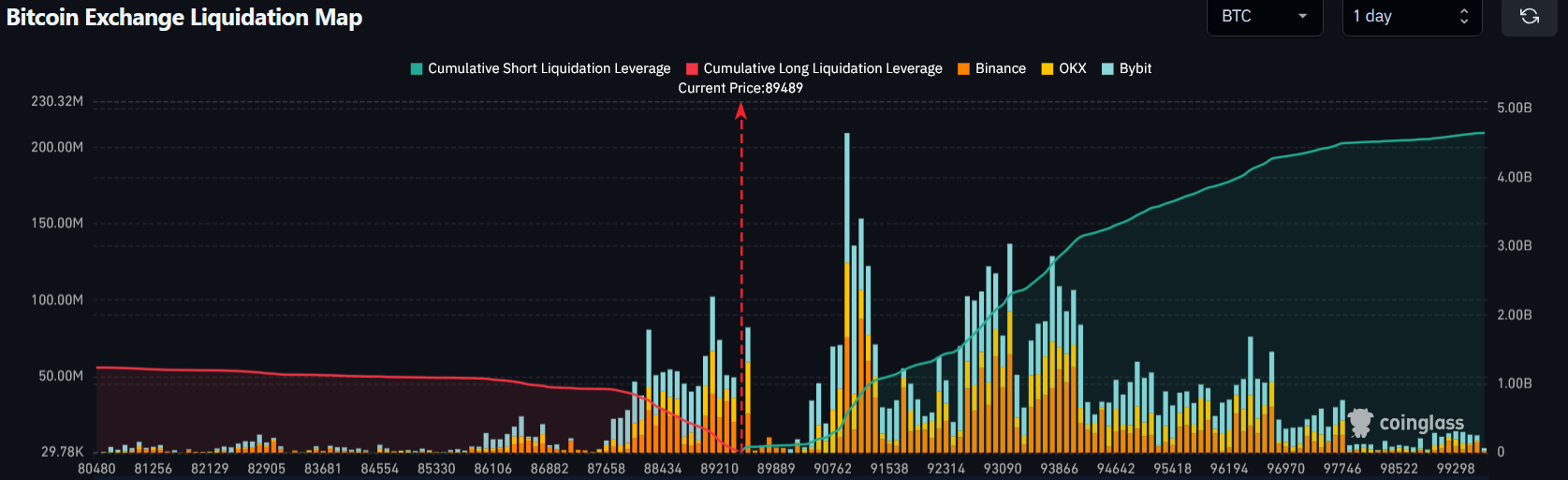Click the 89889 price axis label
The width and height of the screenshot is (1568, 480).
(x=776, y=468)
